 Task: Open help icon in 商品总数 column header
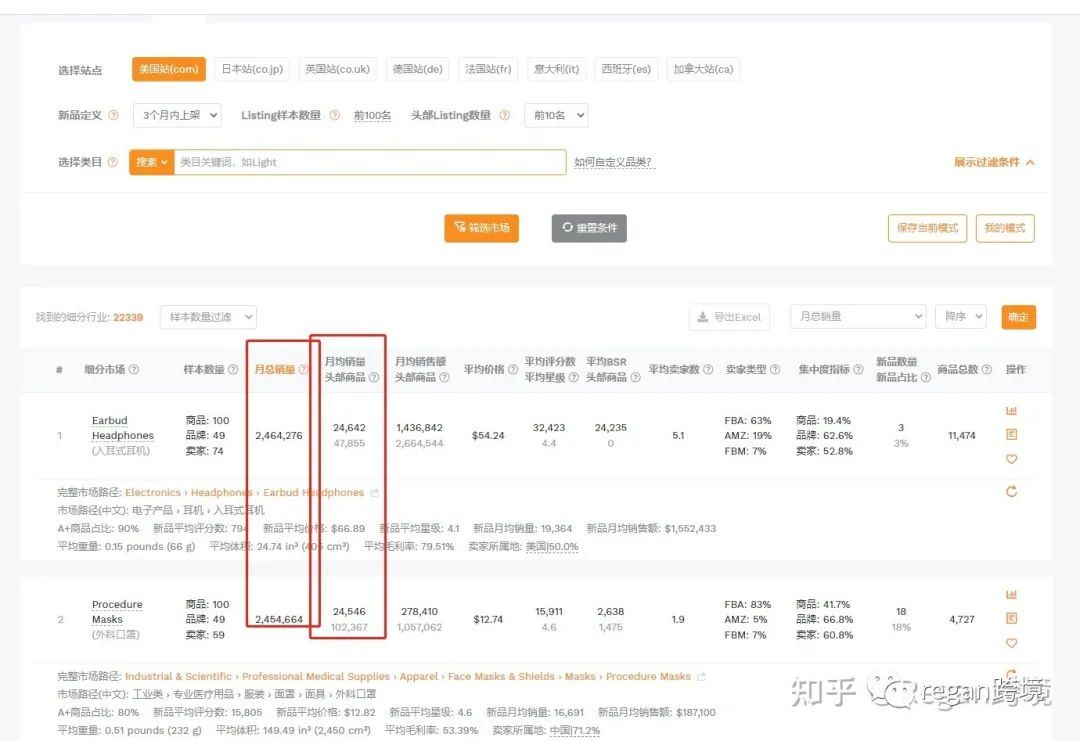click(x=987, y=369)
